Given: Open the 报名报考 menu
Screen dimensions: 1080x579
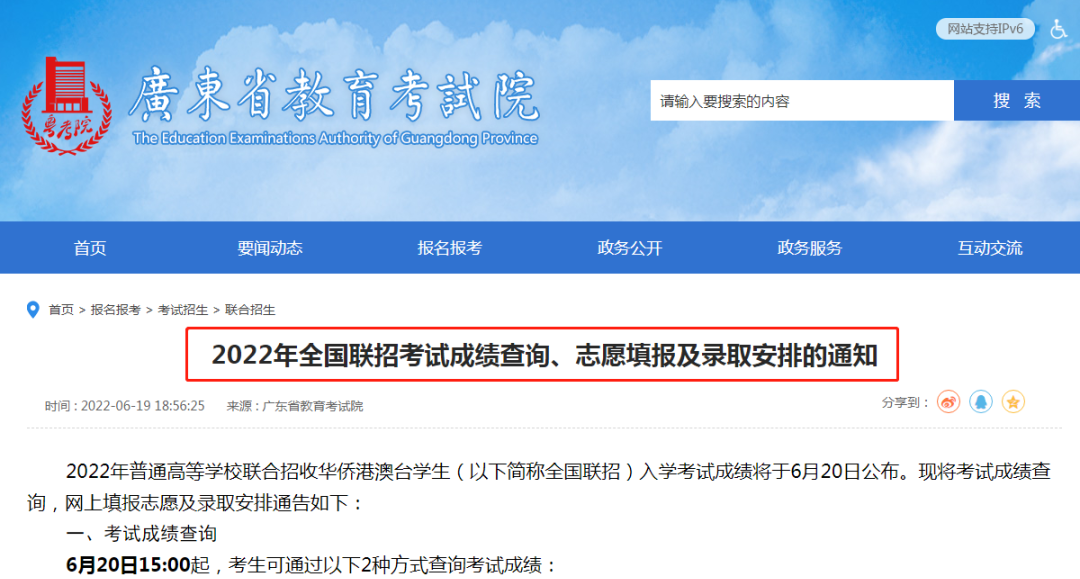Looking at the screenshot, I should [x=450, y=248].
